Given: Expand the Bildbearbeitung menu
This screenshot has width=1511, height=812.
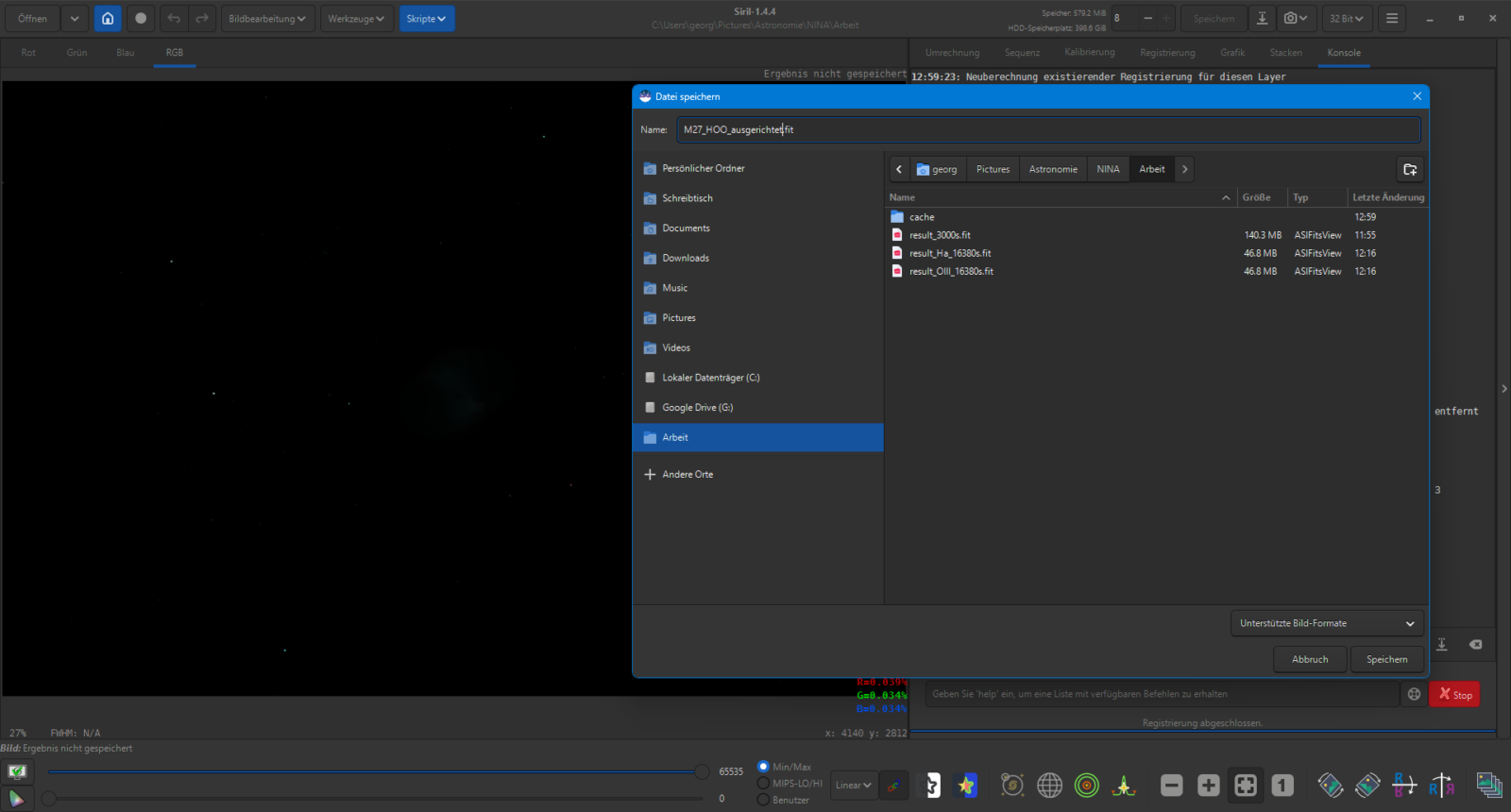Looking at the screenshot, I should coord(267,19).
